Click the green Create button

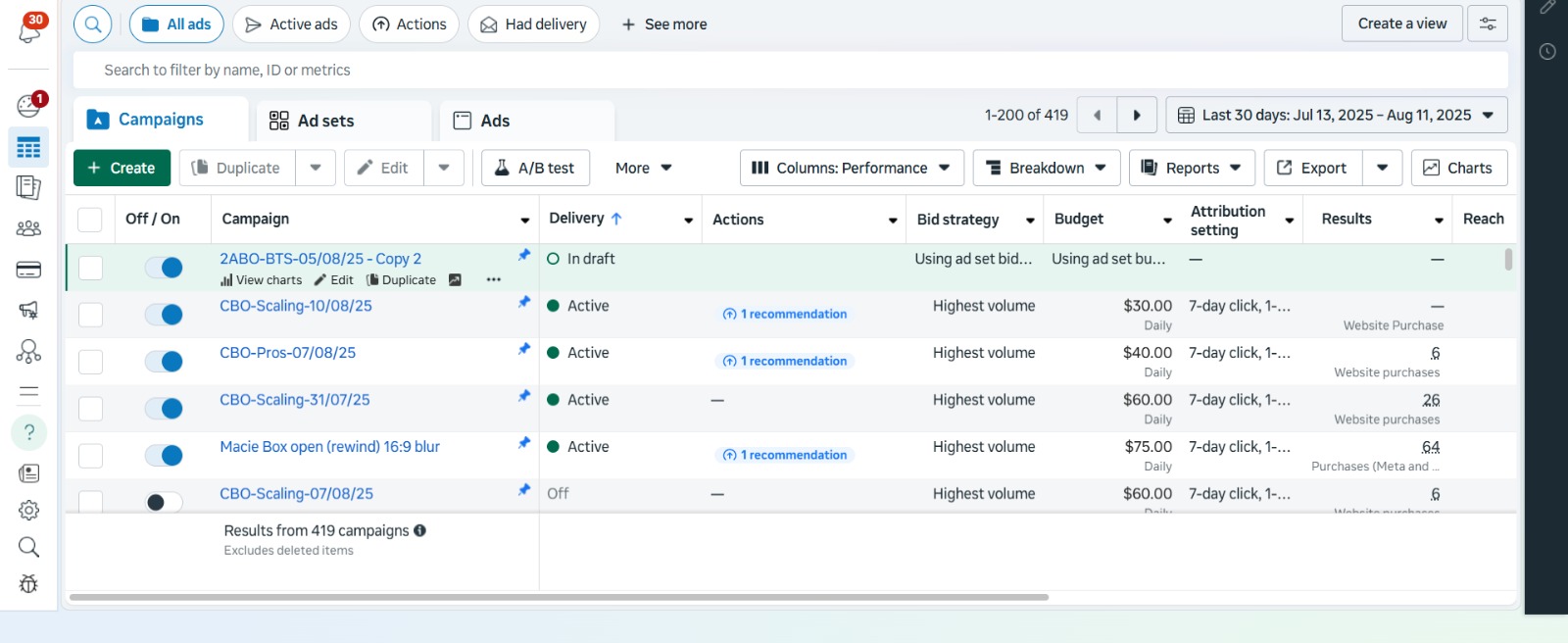click(122, 168)
